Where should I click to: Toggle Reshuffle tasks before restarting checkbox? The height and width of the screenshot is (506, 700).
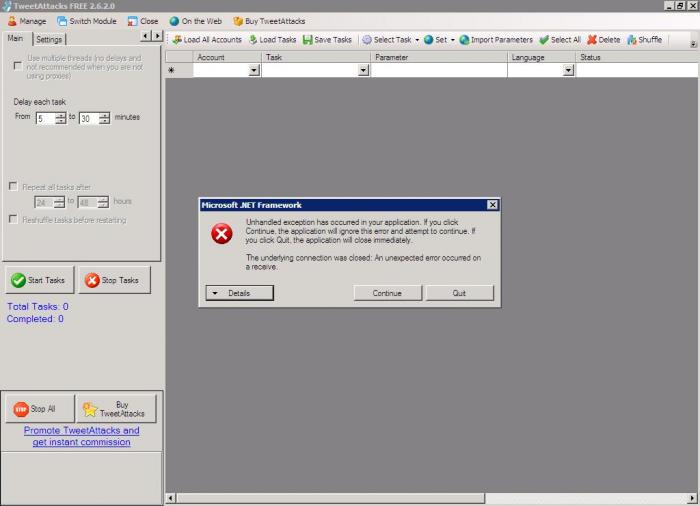13,219
